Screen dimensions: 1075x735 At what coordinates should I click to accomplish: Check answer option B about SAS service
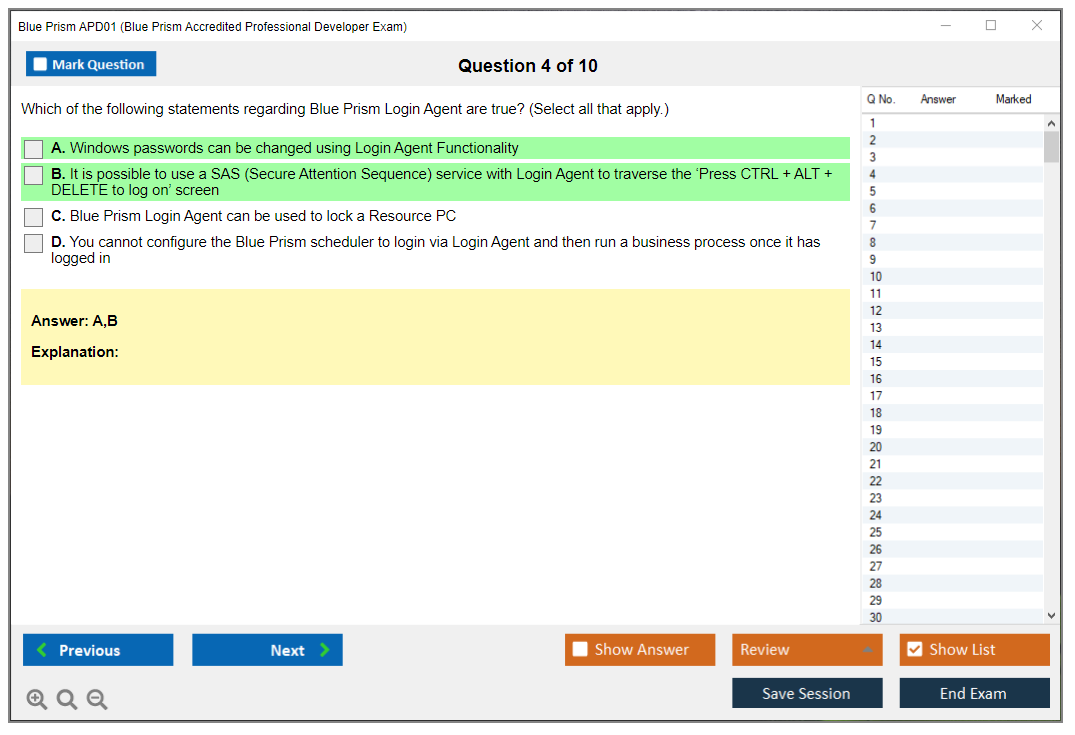(x=34, y=175)
